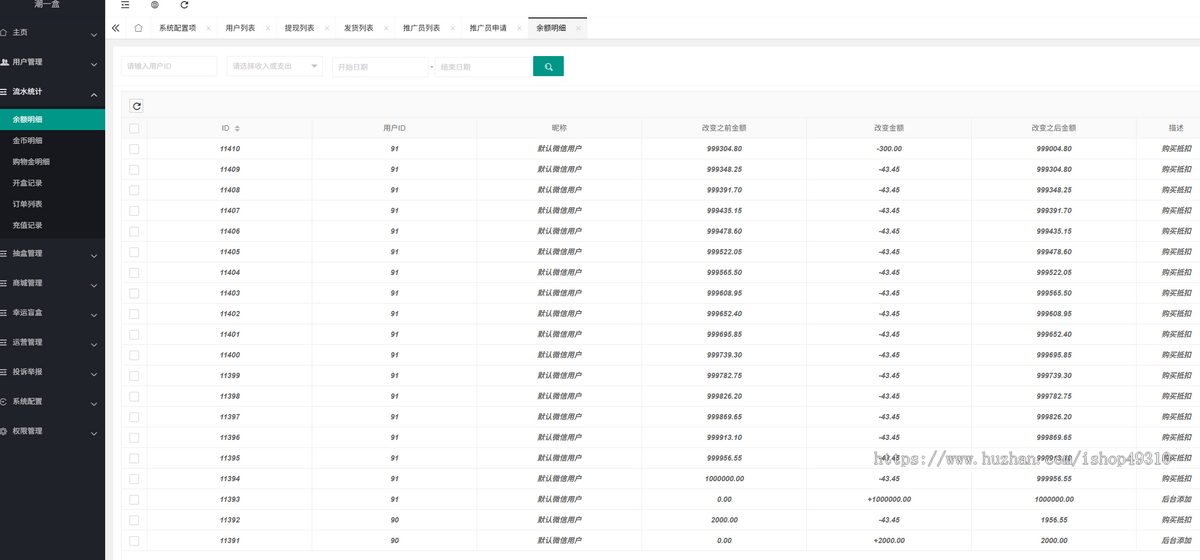Viewport: 1200px width, 560px height.
Task: Check the row 11391 checkbox
Action: coord(134,540)
